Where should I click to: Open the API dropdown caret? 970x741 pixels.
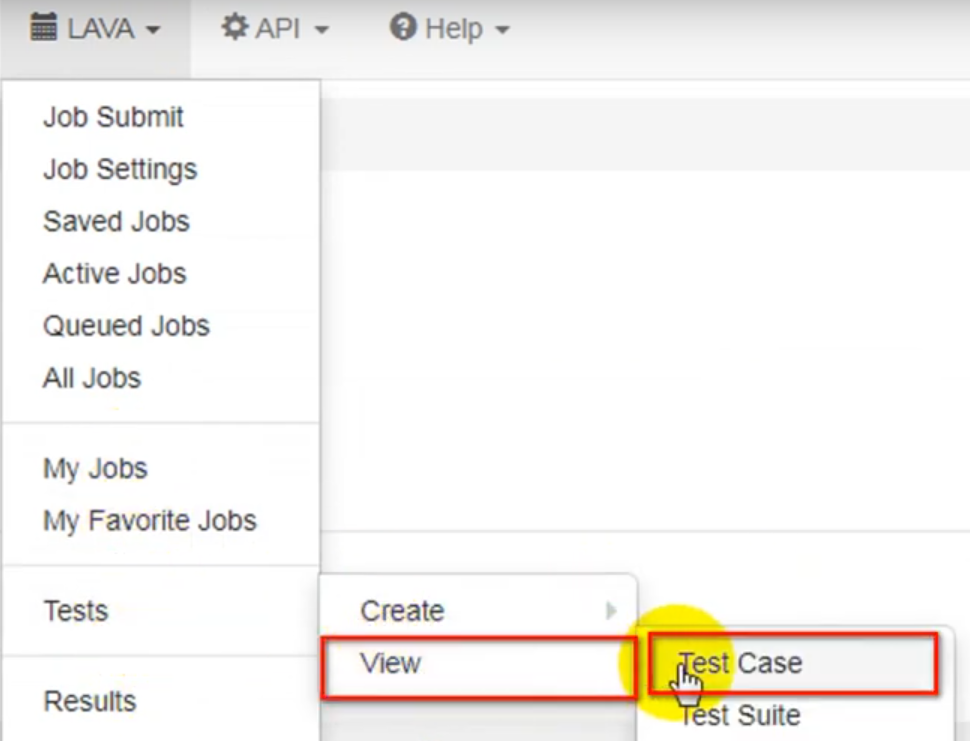[322, 29]
